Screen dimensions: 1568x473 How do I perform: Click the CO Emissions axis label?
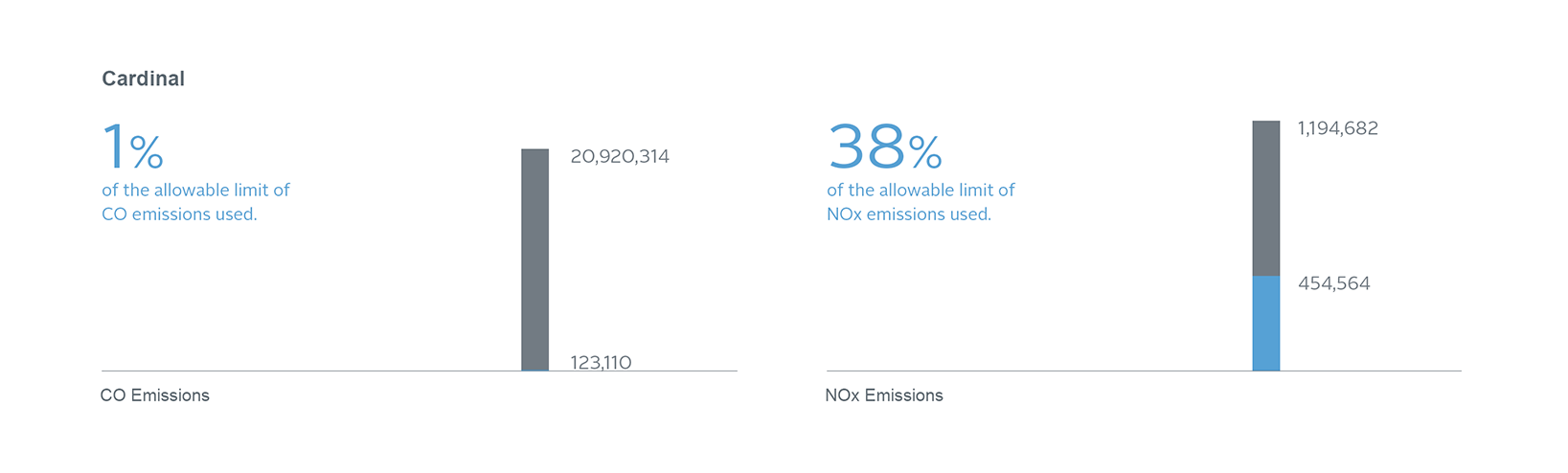click(154, 395)
